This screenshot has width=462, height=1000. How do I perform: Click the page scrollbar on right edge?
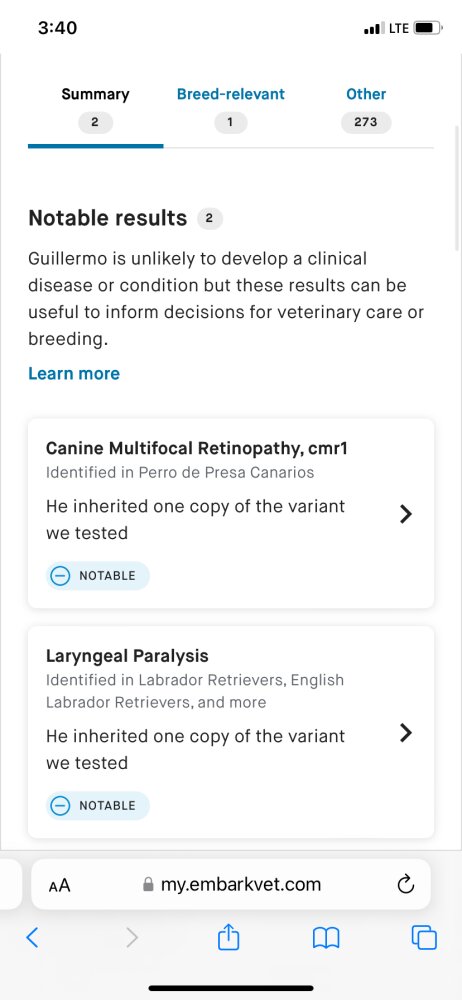(457, 188)
